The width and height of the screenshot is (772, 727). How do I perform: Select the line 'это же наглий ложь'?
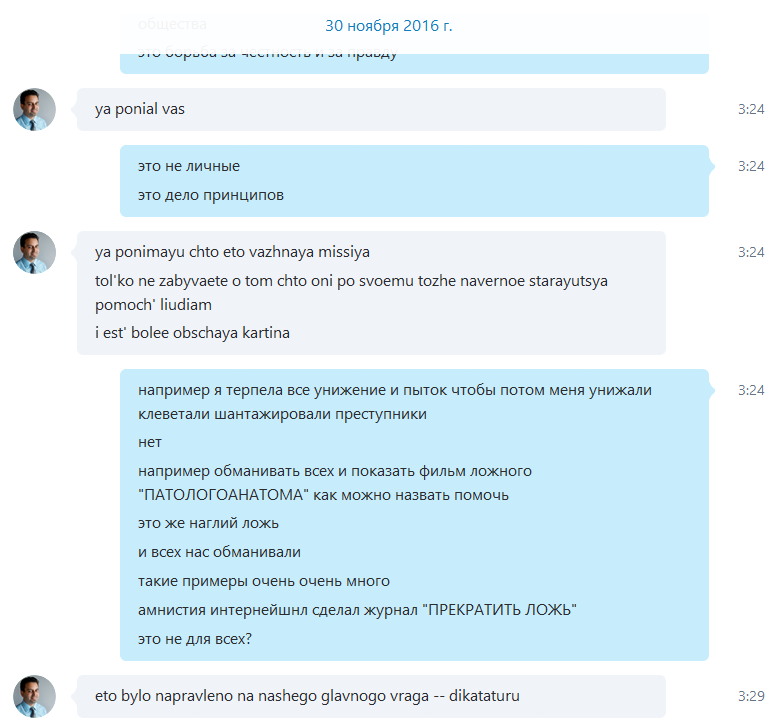click(208, 523)
